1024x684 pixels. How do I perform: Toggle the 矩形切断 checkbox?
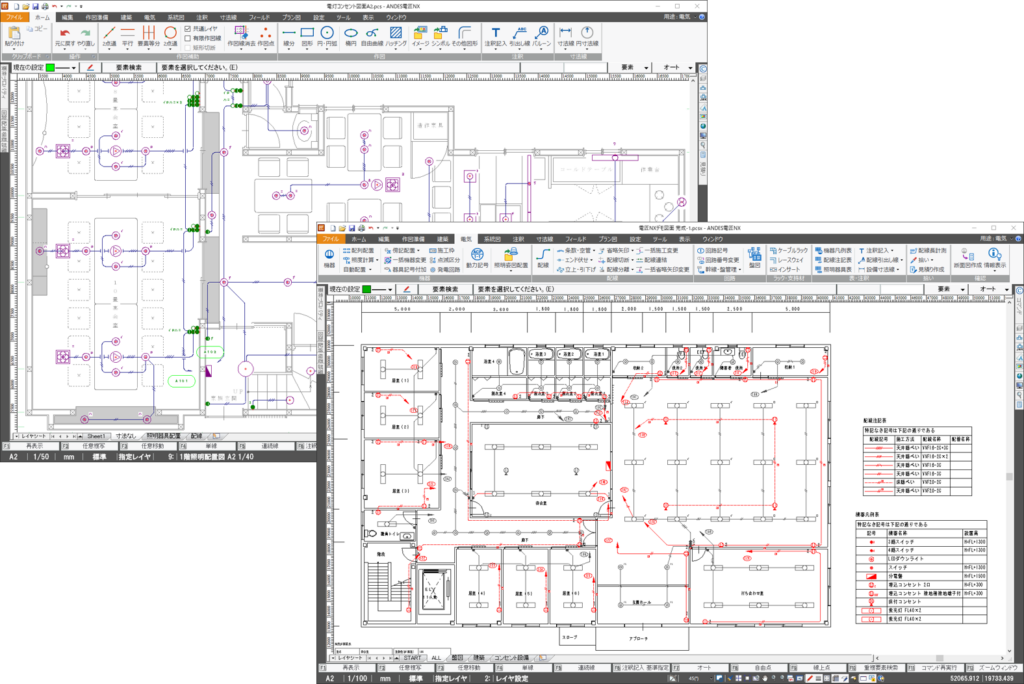[188, 47]
